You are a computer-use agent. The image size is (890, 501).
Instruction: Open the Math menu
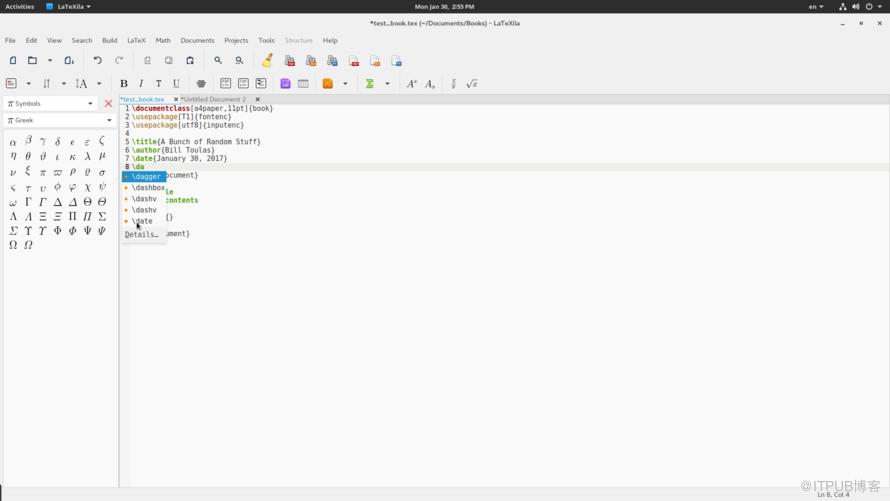point(163,41)
